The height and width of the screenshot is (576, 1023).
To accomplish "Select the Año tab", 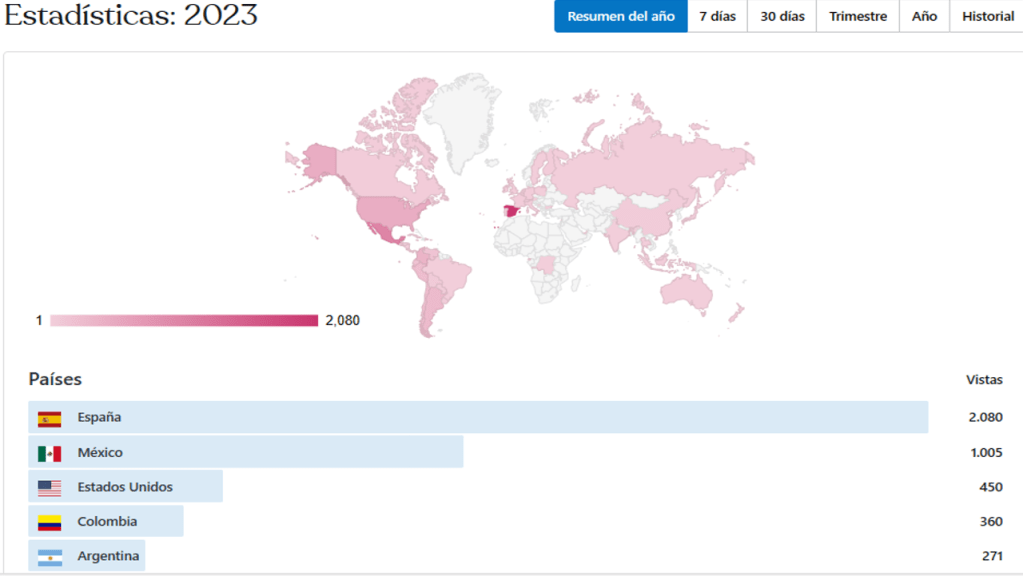I will 924,16.
